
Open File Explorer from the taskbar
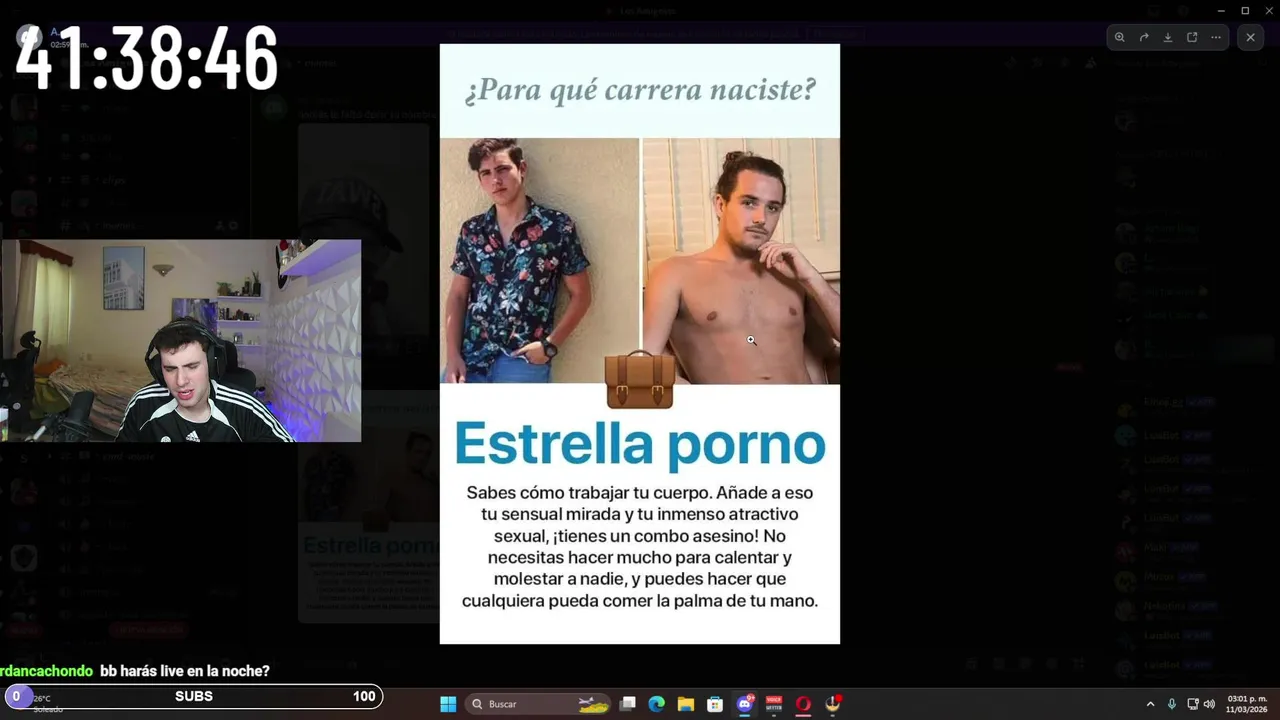point(686,704)
